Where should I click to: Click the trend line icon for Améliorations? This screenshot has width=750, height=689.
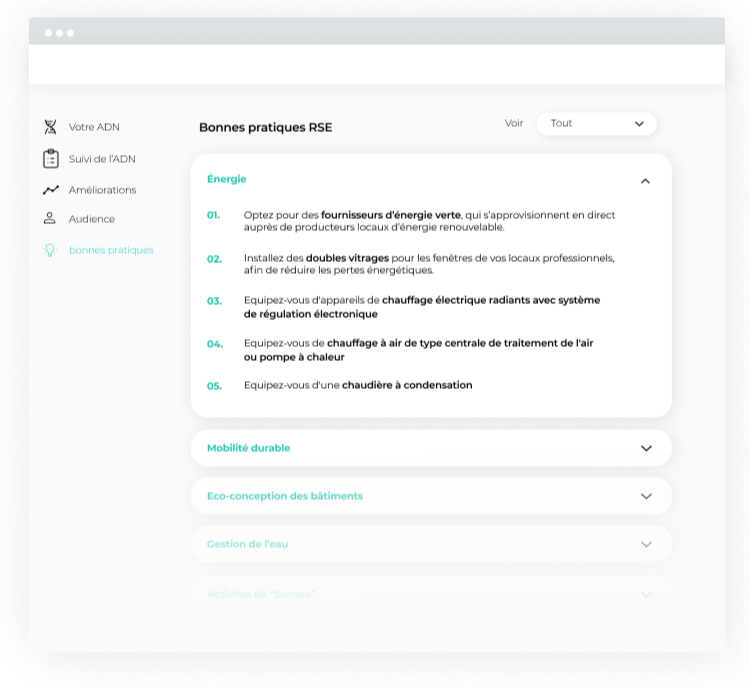[x=50, y=190]
